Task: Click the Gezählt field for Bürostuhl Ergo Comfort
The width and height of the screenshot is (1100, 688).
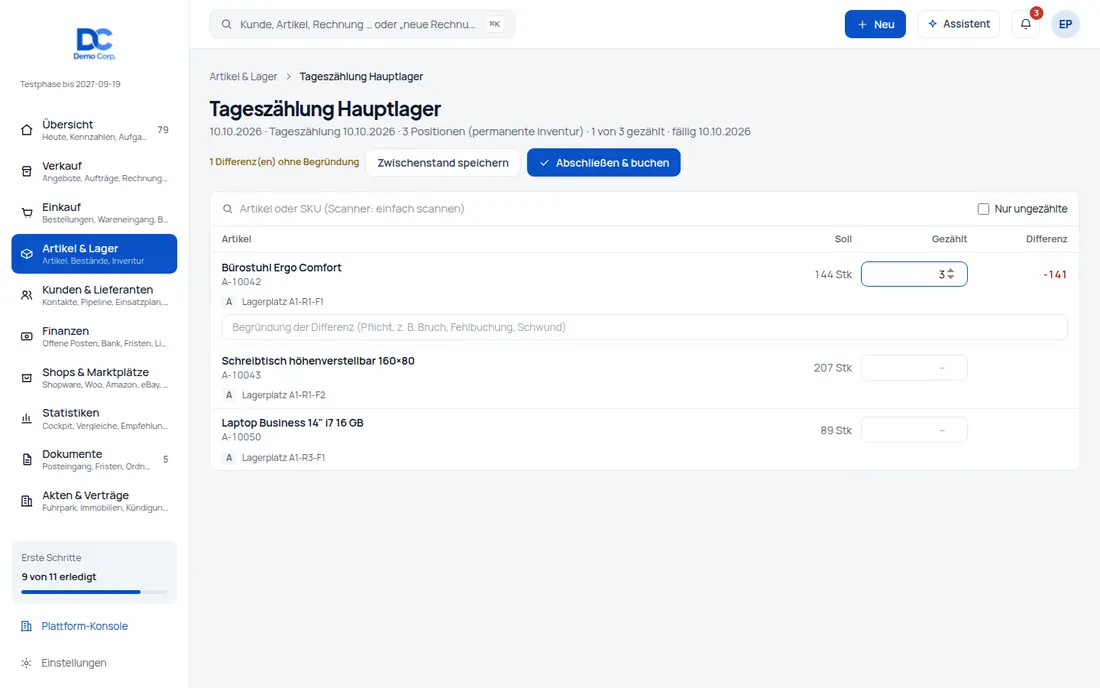Action: tap(914, 274)
